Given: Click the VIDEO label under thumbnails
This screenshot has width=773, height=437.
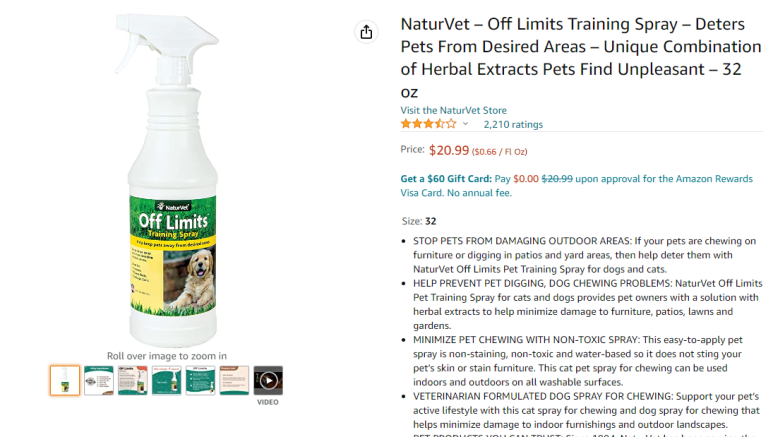Looking at the screenshot, I should pyautogui.click(x=268, y=402).
